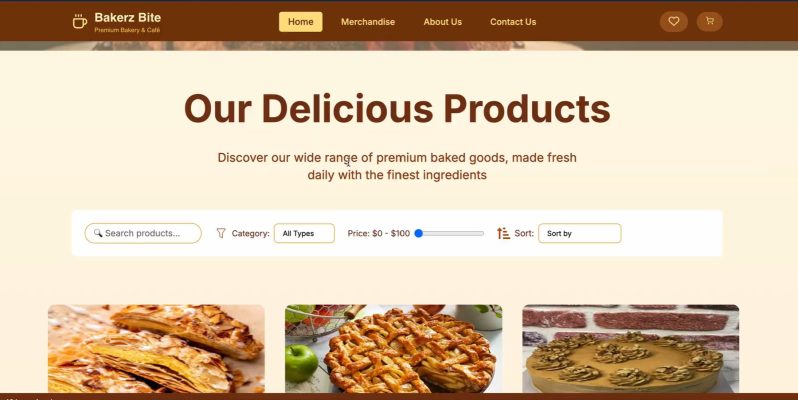798x400 pixels.
Task: Click the price slider track
Action: (449, 233)
